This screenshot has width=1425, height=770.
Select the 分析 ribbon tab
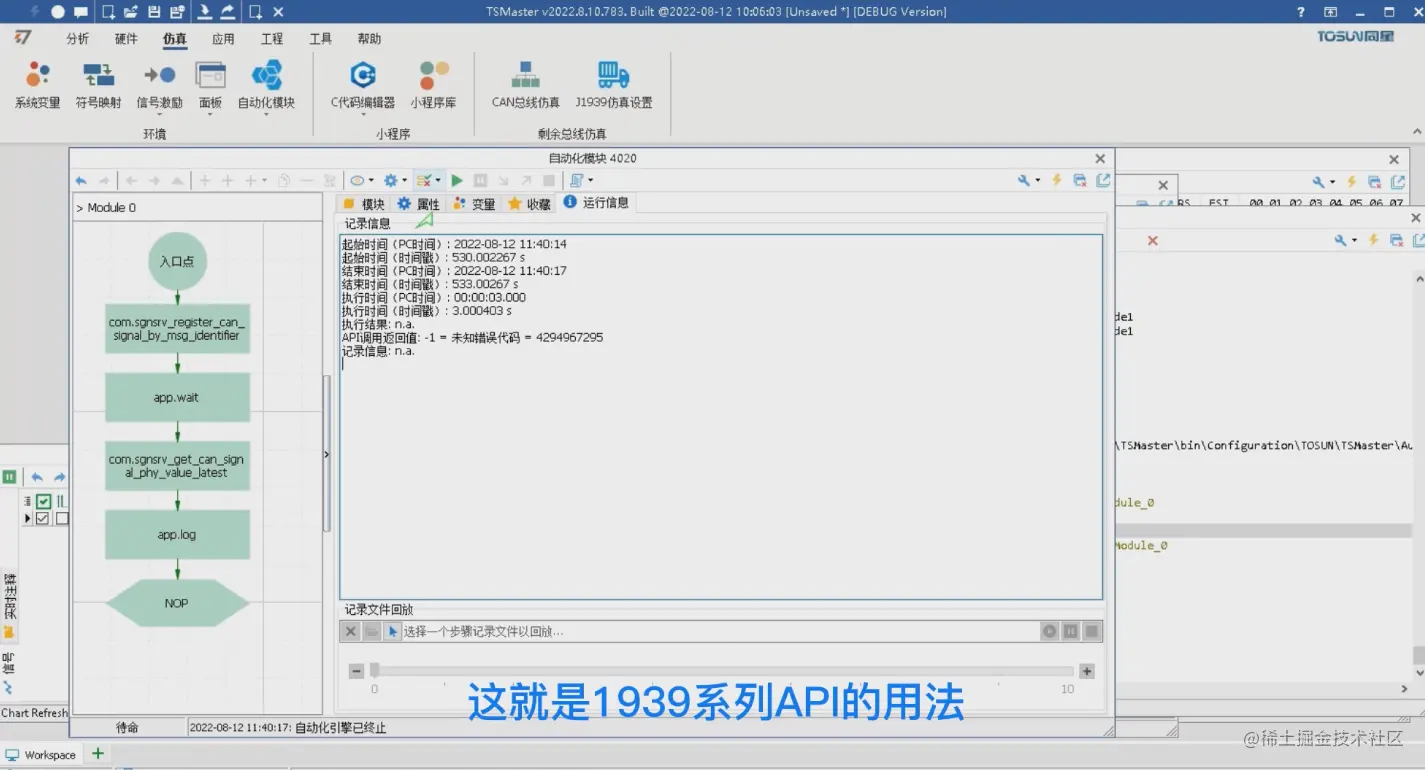(77, 39)
